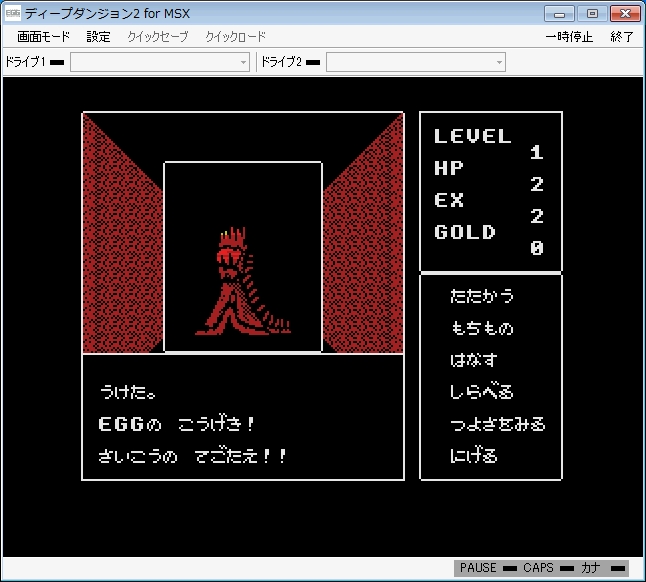Click the EGG application icon in title bar
Screen dimensions: 646x582
point(13,13)
